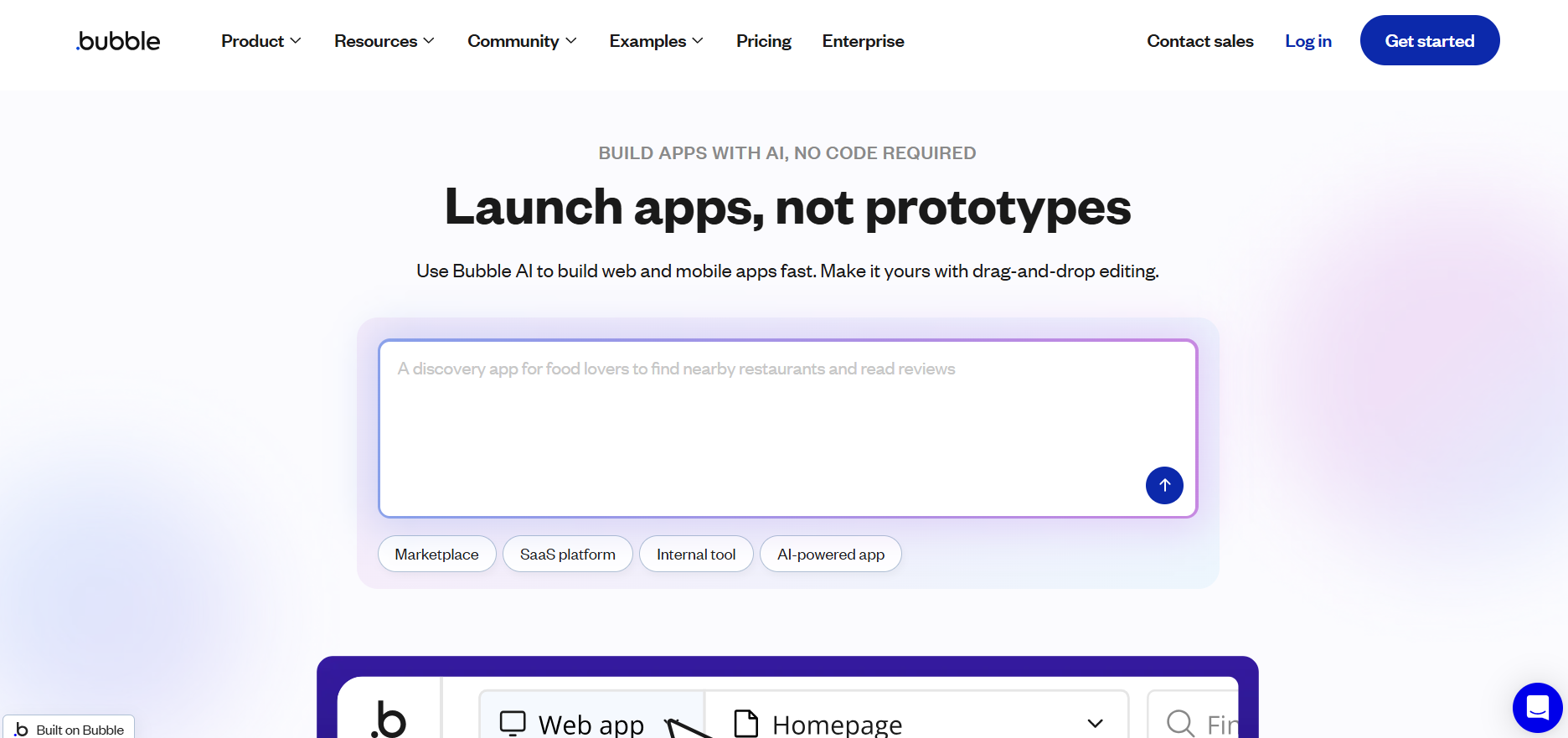Open the chat support widget
Image resolution: width=1568 pixels, height=738 pixels.
click(1537, 708)
